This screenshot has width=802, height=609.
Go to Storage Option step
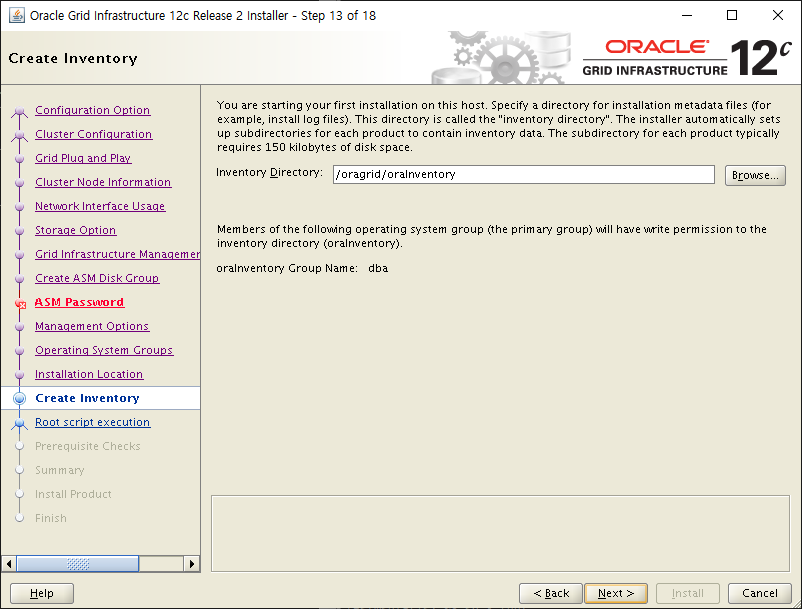click(x=76, y=230)
